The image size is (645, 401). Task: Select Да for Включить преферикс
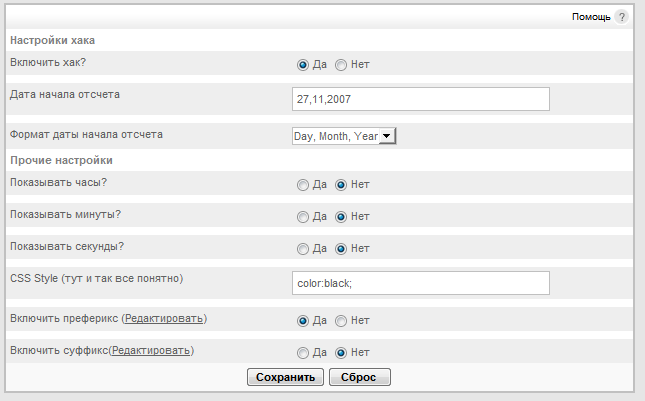303,321
